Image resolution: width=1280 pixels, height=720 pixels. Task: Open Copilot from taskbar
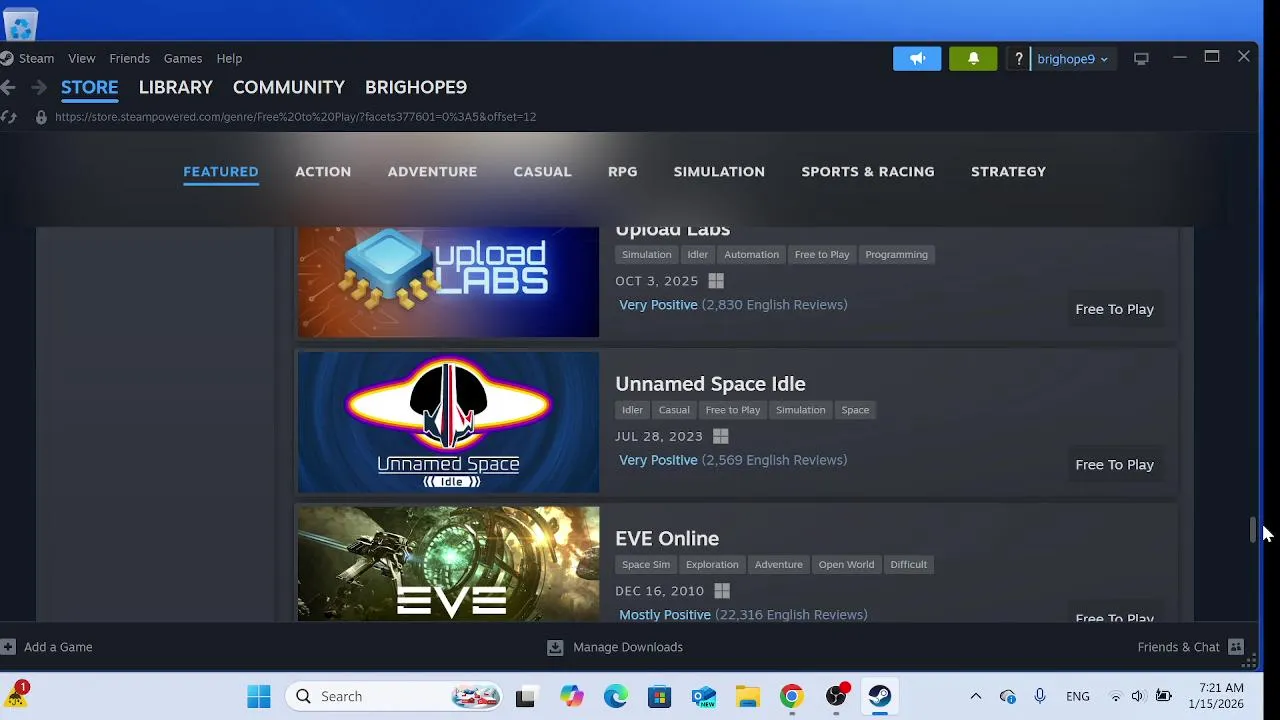[x=571, y=696]
